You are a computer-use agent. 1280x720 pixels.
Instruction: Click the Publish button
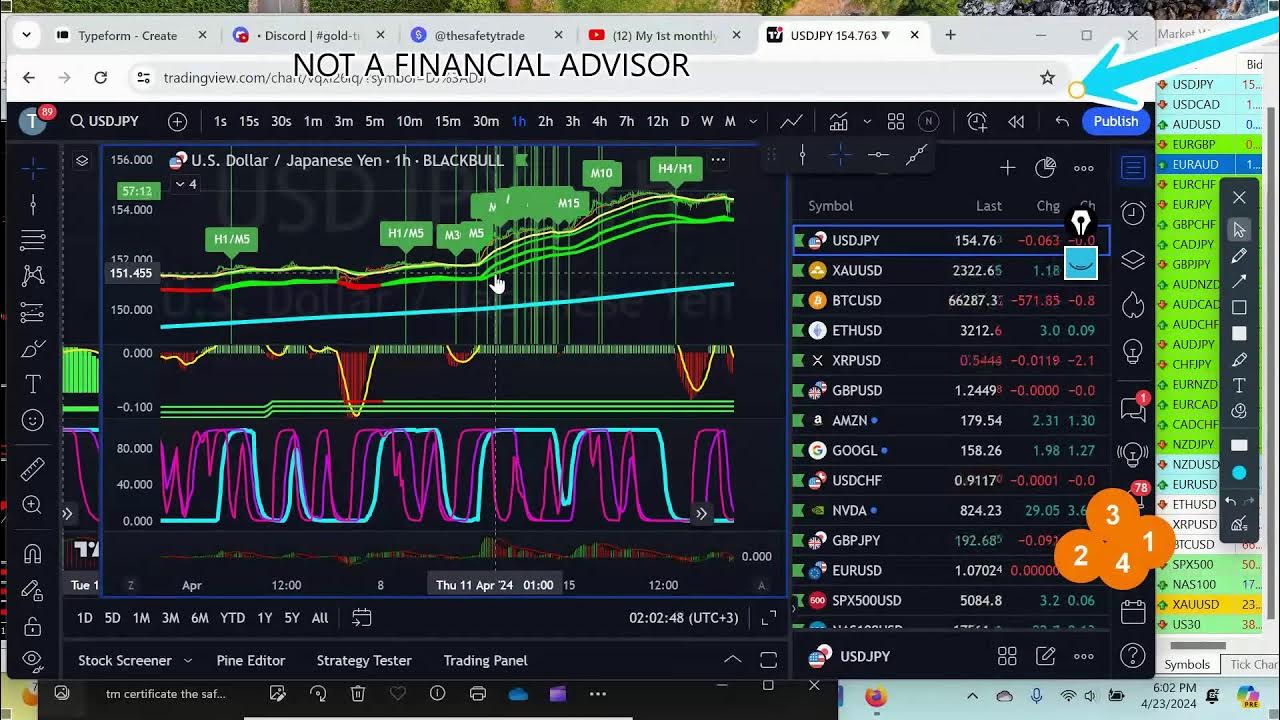point(1115,121)
